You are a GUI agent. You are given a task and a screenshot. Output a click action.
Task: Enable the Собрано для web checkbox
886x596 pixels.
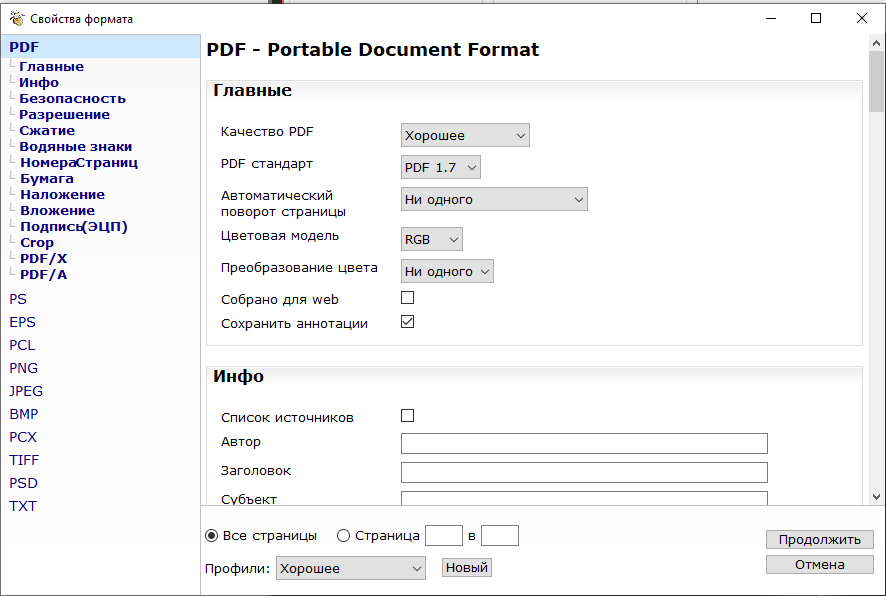point(407,298)
